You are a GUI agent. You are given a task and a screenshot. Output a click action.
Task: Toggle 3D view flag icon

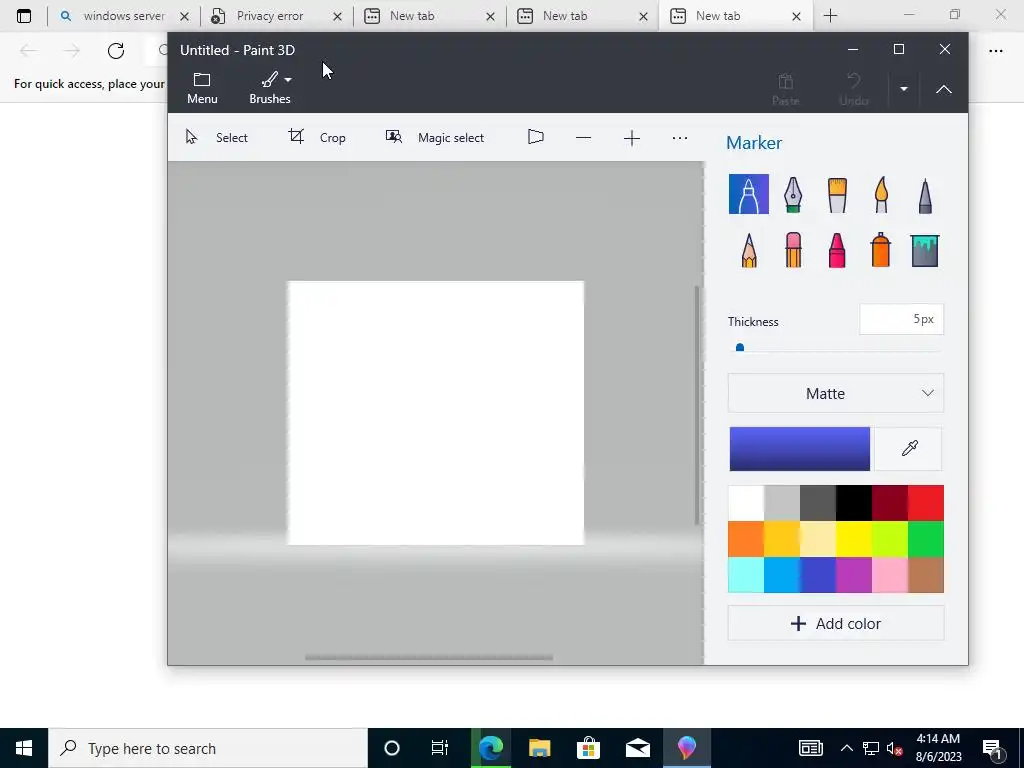[x=536, y=137]
